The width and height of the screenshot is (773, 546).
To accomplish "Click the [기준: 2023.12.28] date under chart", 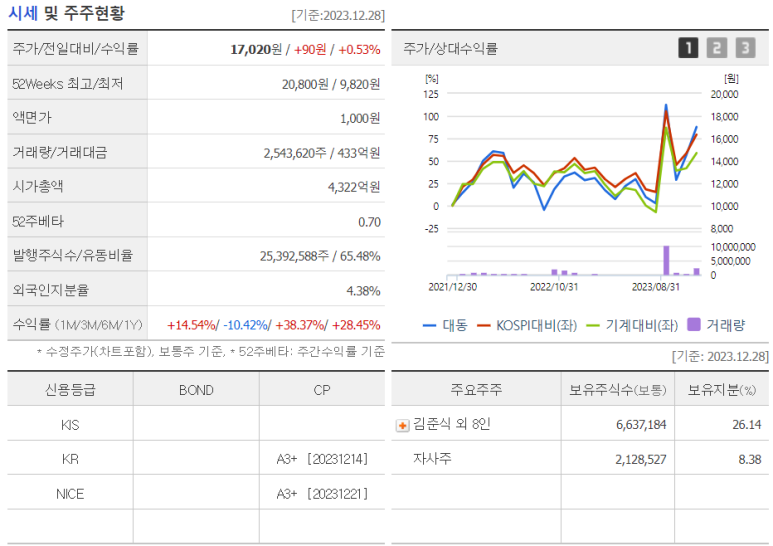I will coord(720,356).
